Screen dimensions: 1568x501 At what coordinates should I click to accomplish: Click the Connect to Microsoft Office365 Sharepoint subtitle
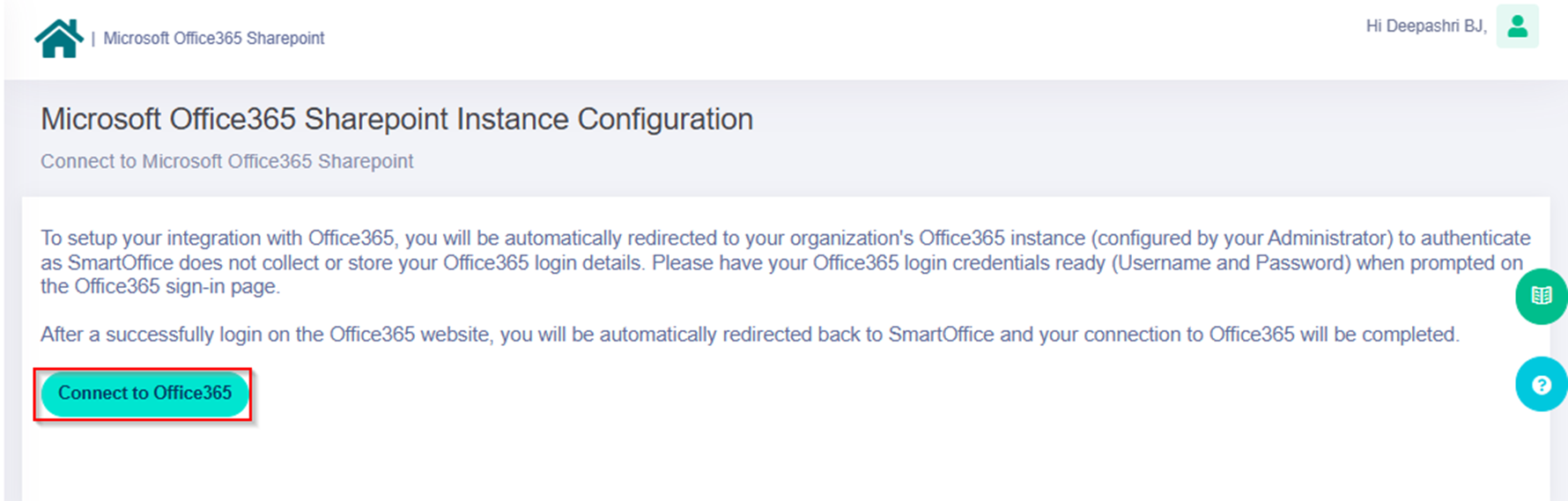[x=226, y=161]
